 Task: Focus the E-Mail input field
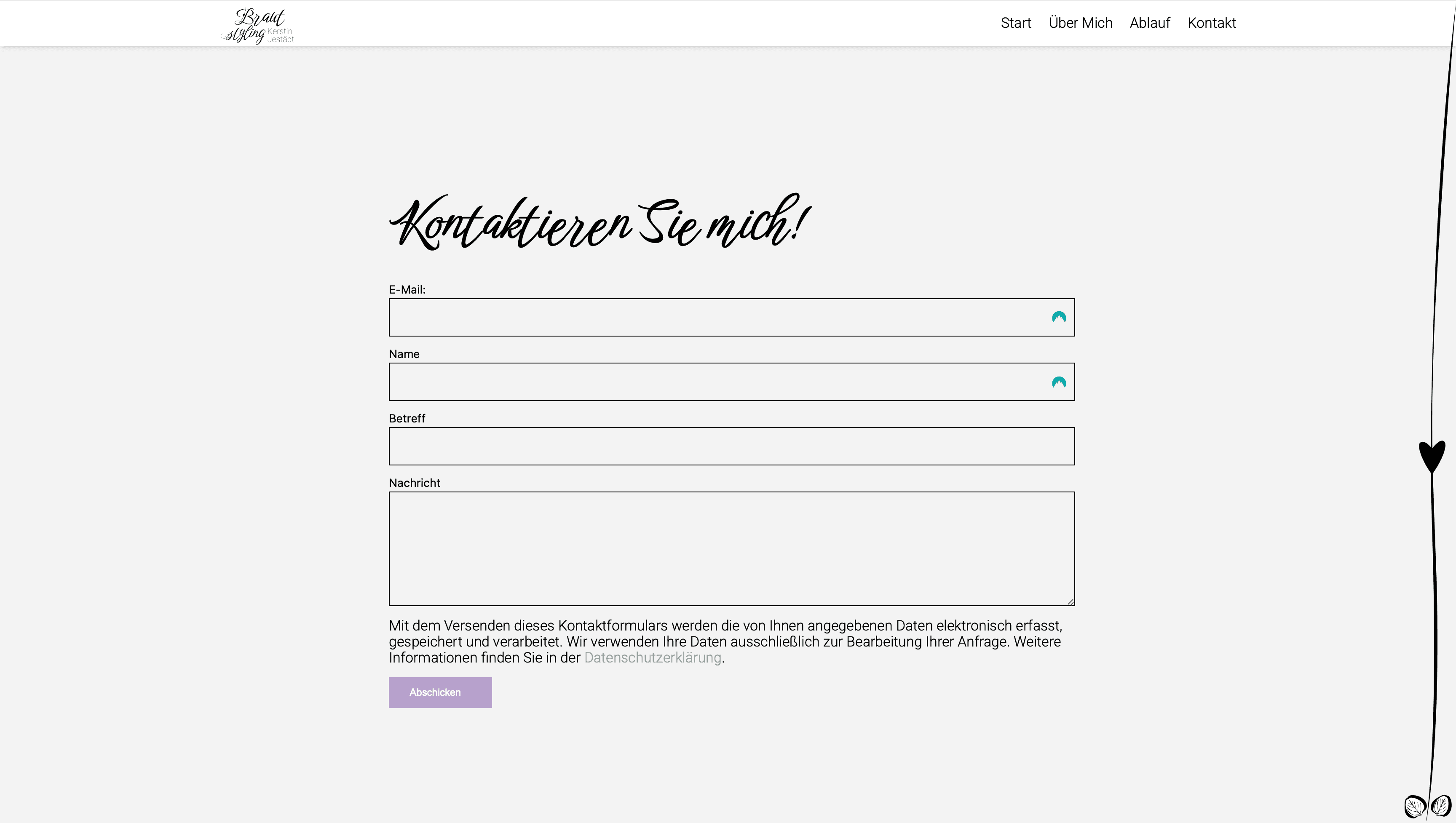pos(712,318)
